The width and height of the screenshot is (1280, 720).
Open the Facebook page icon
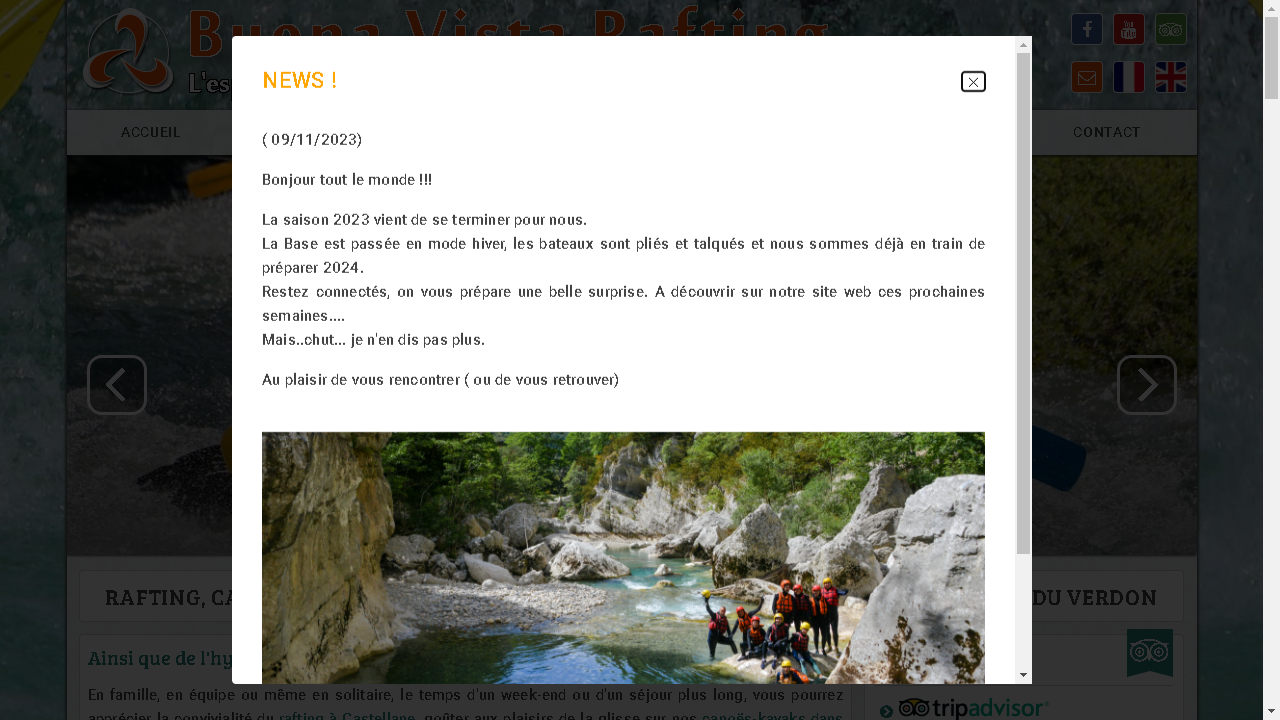point(1087,29)
